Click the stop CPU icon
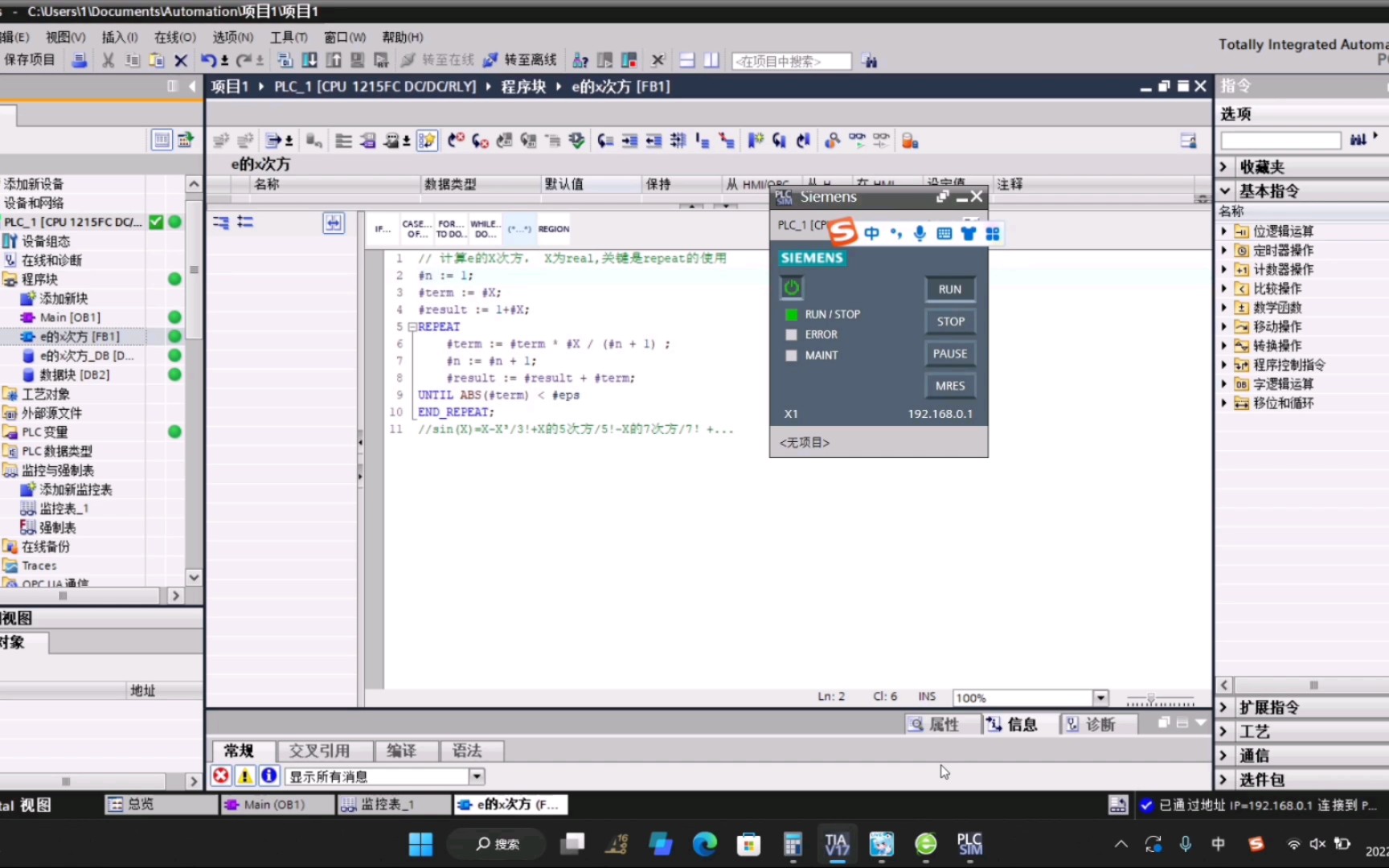Screen dimensions: 1389x868 coord(629,60)
